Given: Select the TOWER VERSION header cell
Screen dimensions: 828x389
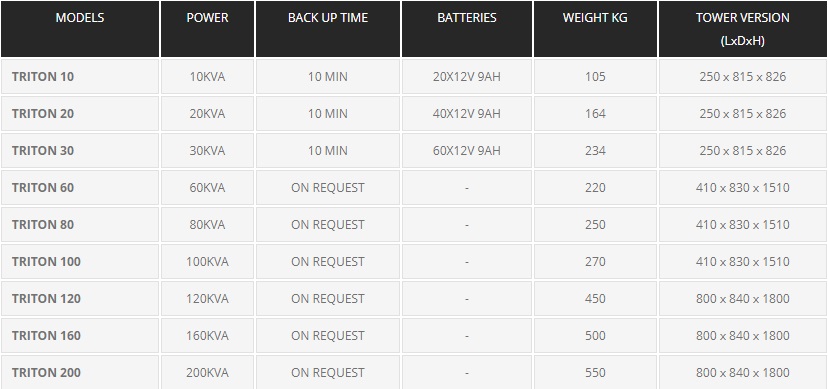Looking at the screenshot, I should (x=742, y=29).
